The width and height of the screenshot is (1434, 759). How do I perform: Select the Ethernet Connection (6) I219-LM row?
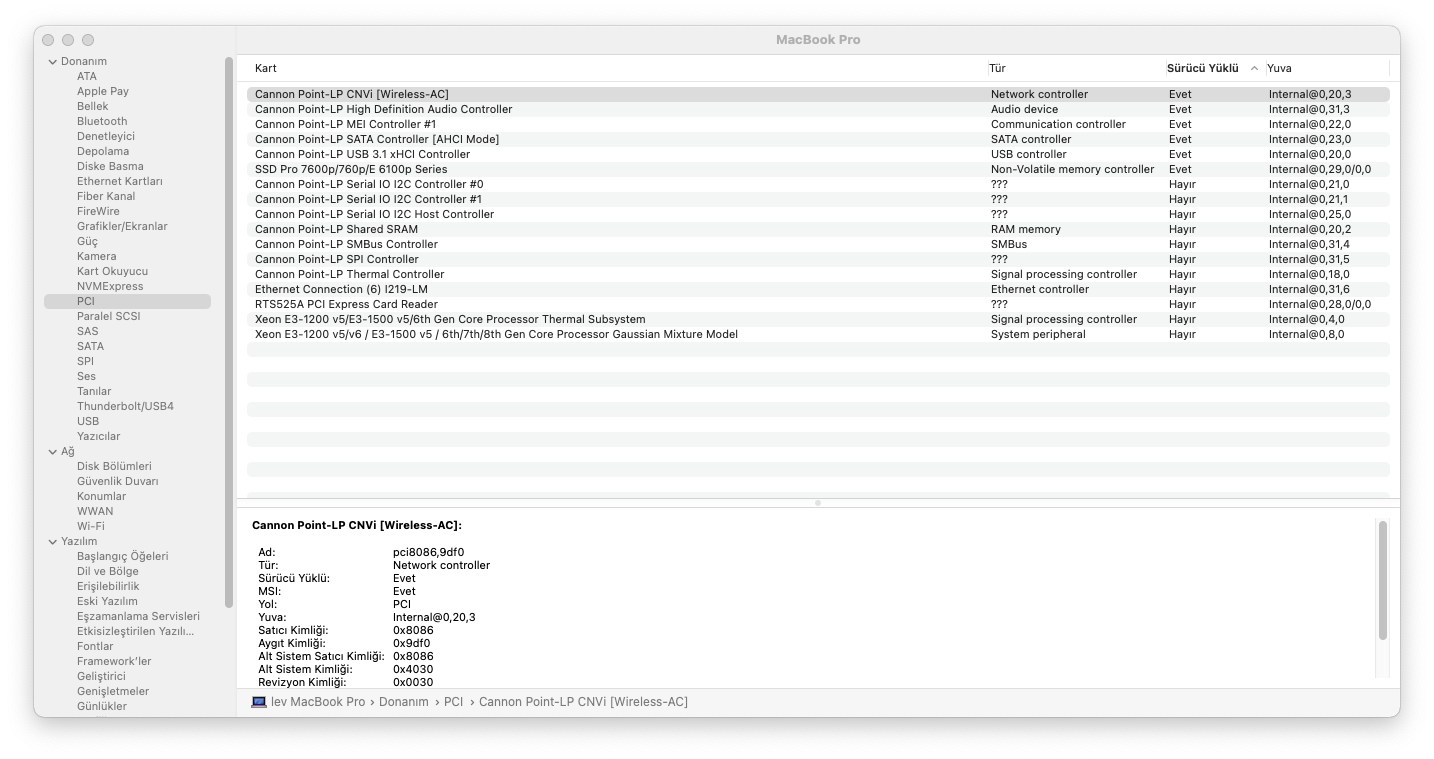[x=818, y=289]
